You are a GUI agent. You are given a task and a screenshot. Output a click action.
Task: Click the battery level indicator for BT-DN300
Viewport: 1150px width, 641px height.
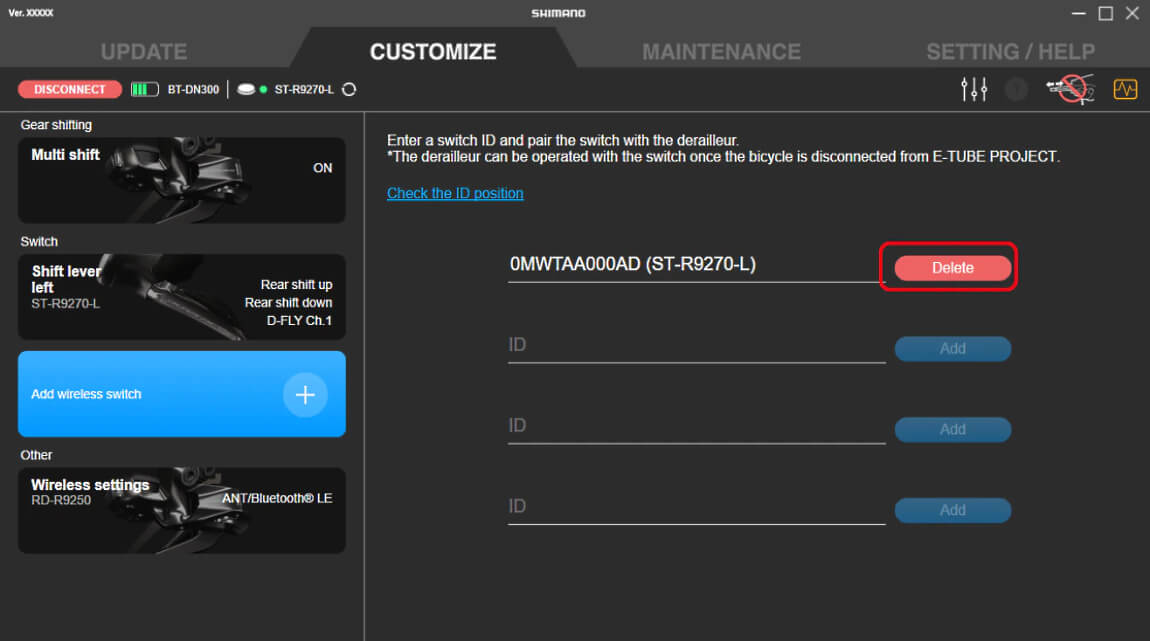pos(144,89)
